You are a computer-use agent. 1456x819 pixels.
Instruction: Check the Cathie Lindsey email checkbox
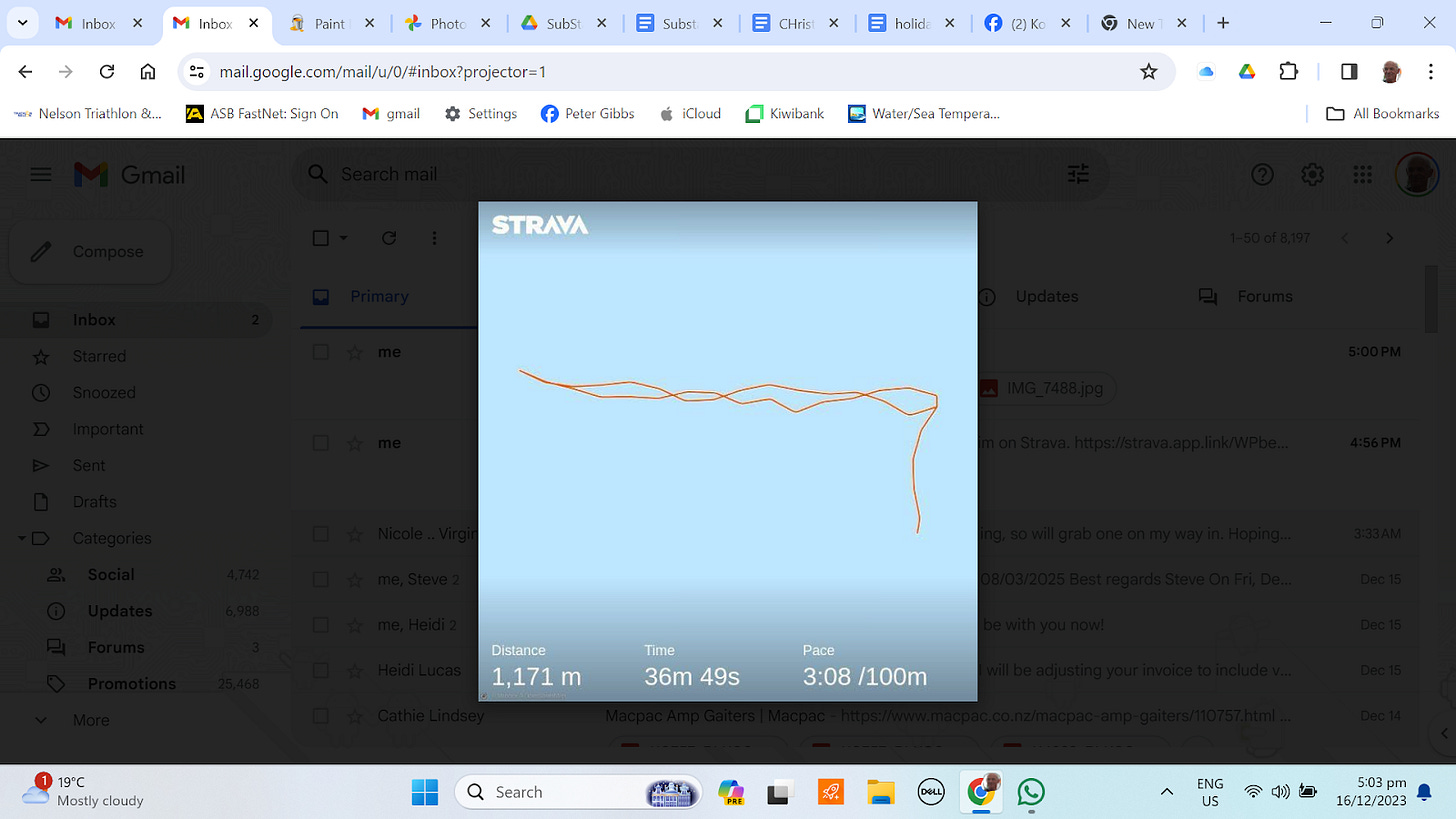[320, 716]
